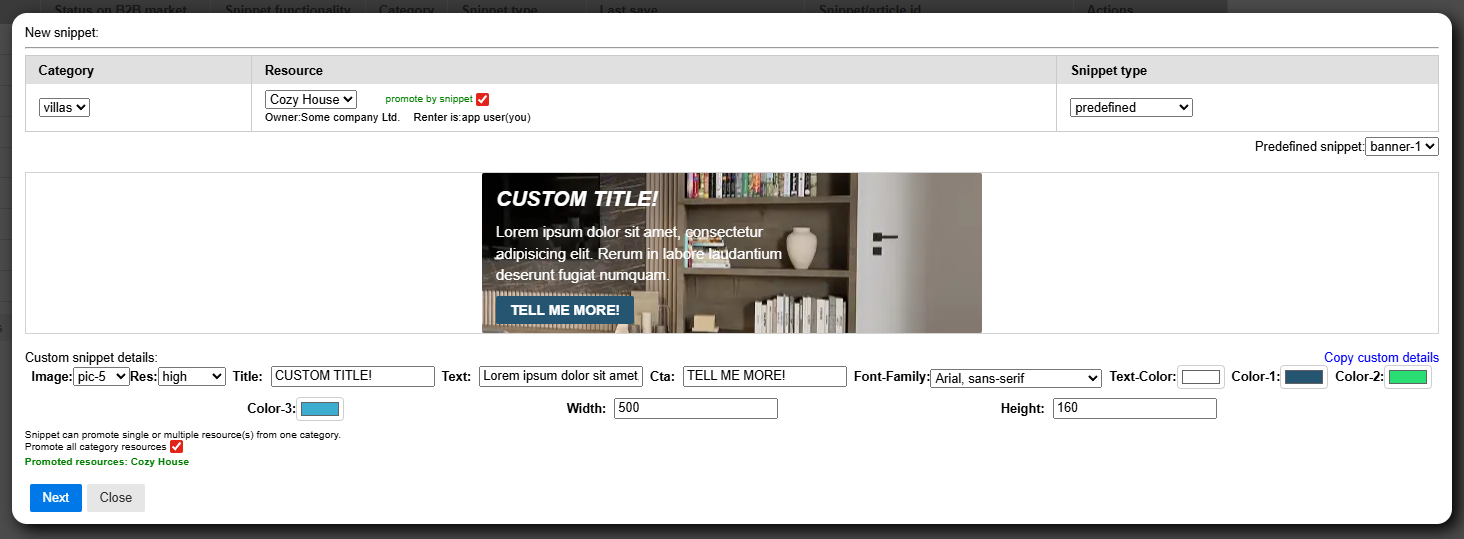Focus the Title input with CUSTOM TITLE!

pos(353,376)
